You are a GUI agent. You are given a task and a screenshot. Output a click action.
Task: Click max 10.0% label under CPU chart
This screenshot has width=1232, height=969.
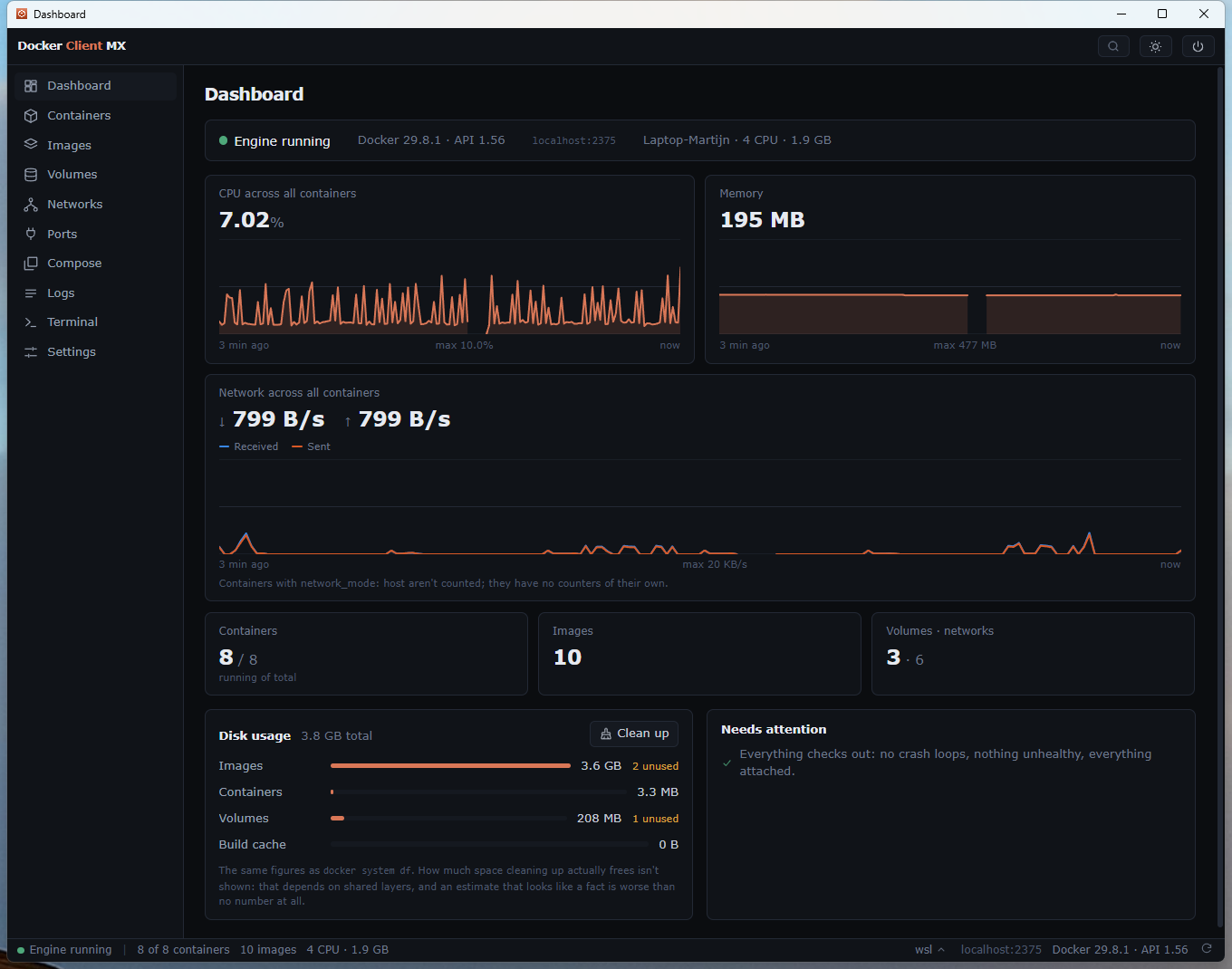(464, 345)
